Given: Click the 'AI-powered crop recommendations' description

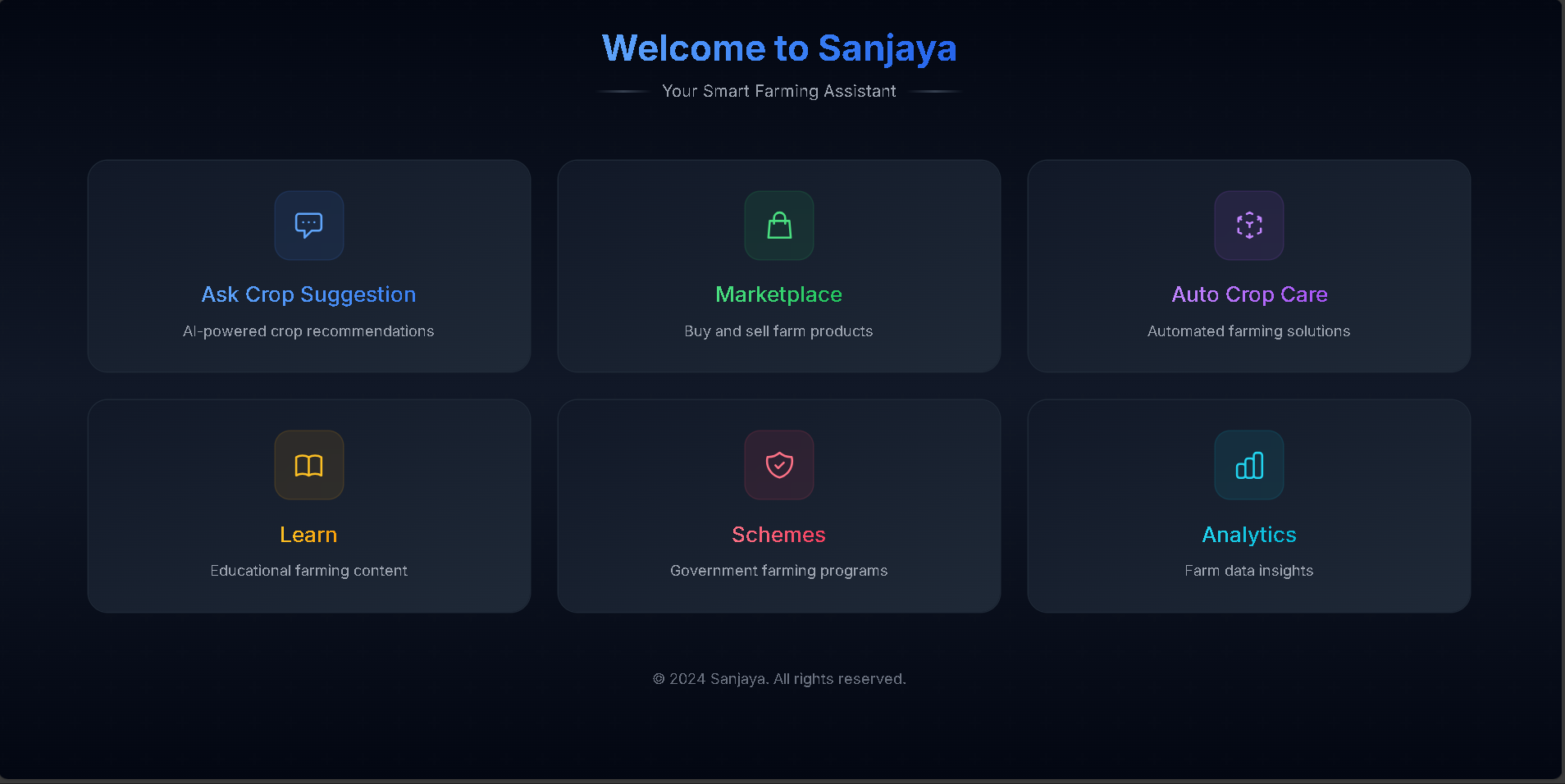Looking at the screenshot, I should click(308, 331).
